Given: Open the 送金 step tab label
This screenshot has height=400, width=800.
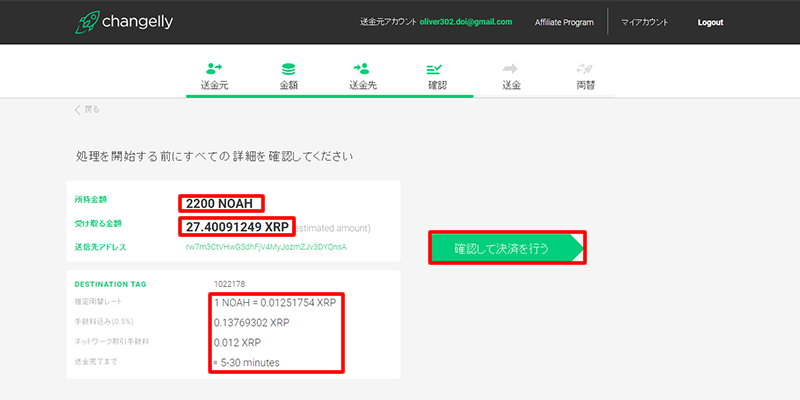Looking at the screenshot, I should (x=511, y=86).
